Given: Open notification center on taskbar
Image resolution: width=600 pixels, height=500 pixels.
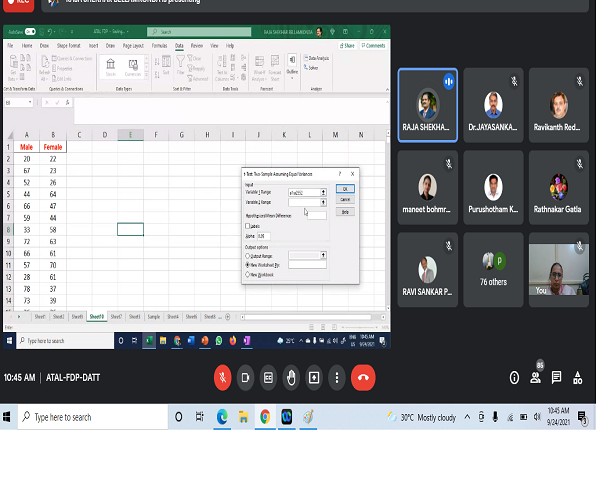Looking at the screenshot, I should (582, 418).
